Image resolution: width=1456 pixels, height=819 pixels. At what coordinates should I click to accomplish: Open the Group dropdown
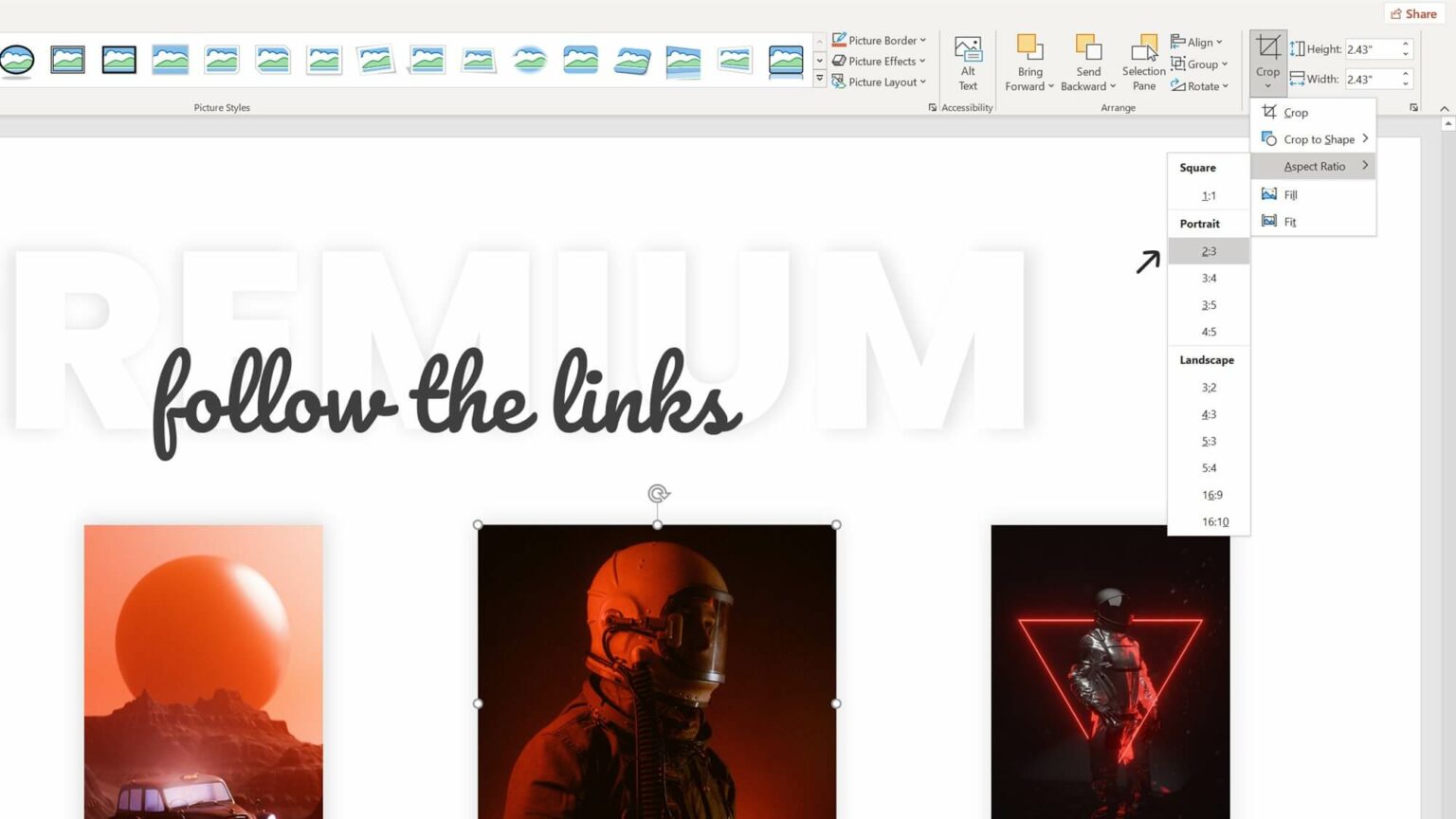pyautogui.click(x=1200, y=64)
